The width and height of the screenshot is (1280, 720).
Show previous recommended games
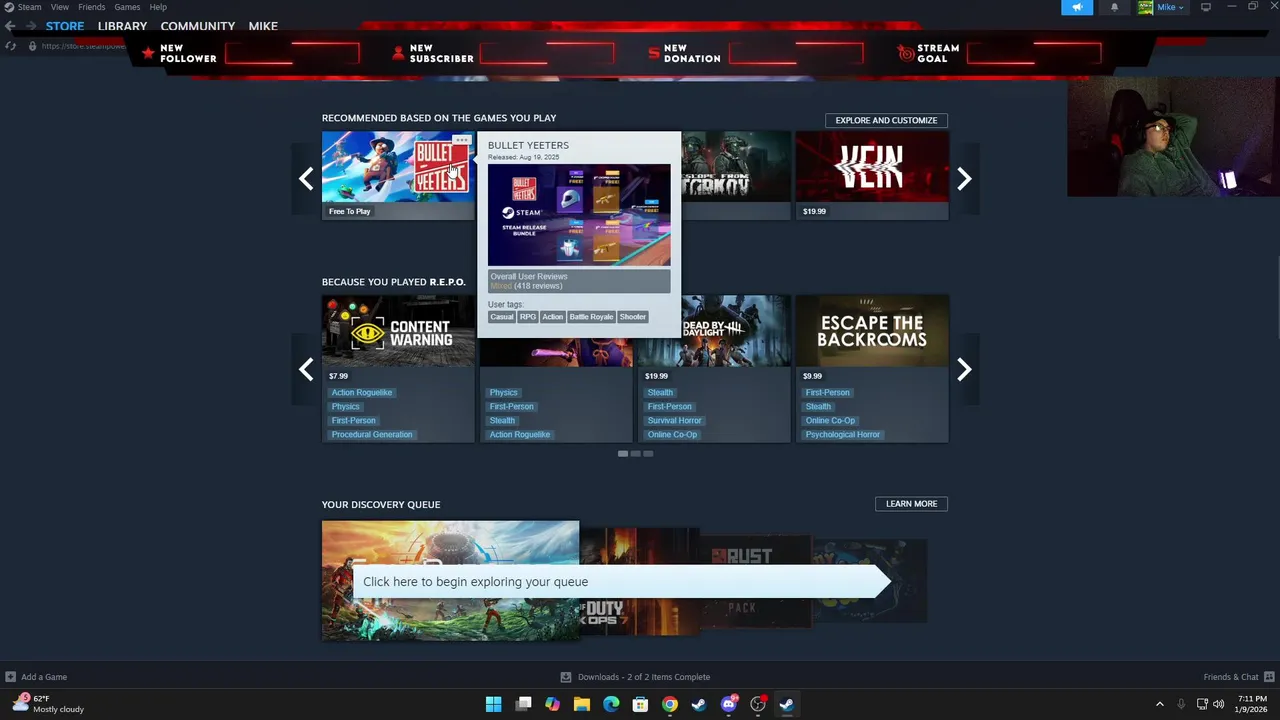(x=306, y=179)
